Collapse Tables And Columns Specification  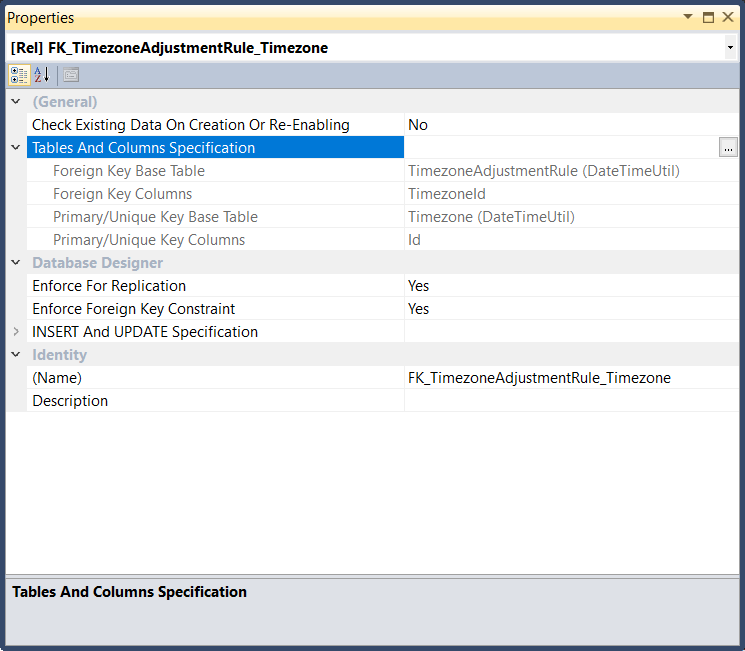pos(15,148)
